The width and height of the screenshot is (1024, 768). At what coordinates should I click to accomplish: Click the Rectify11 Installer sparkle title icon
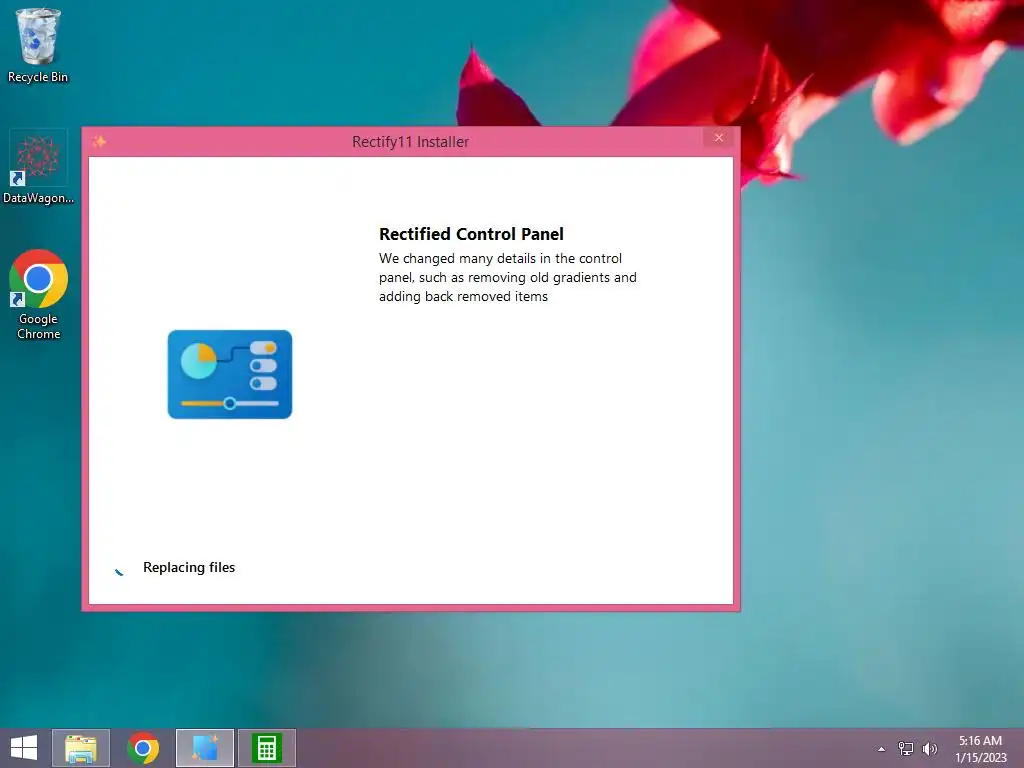point(99,141)
